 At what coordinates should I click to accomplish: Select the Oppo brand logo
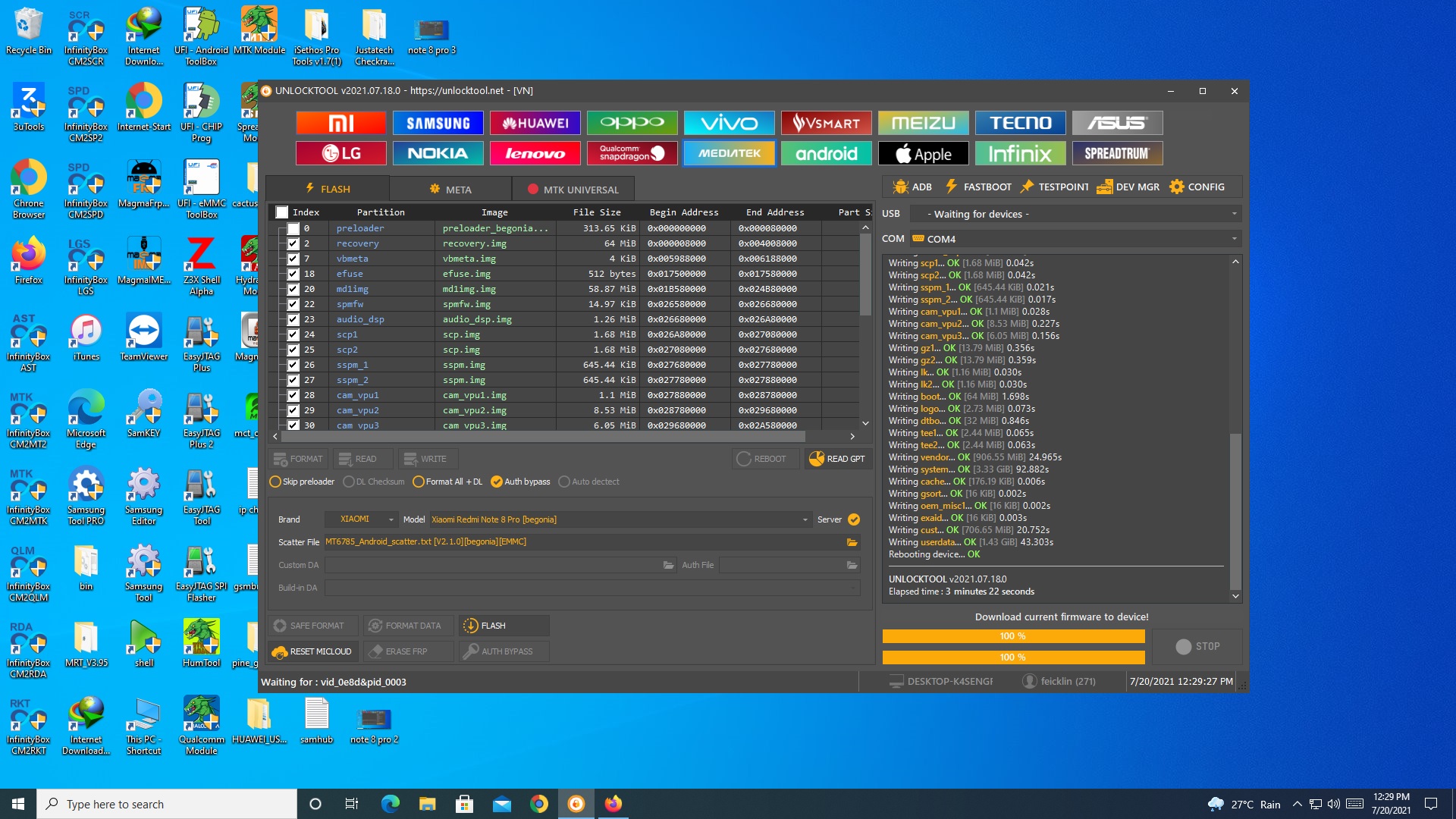click(x=632, y=123)
